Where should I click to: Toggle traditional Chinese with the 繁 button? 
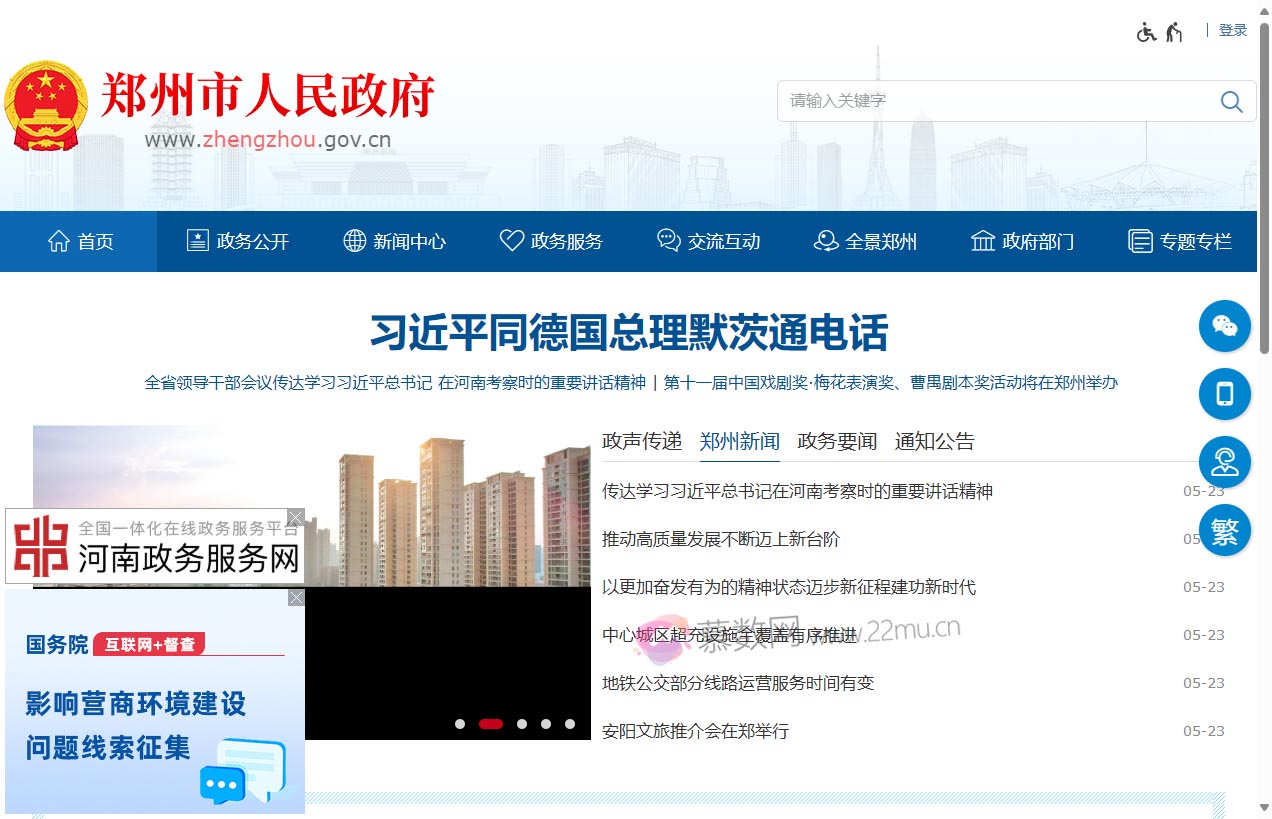coord(1224,530)
